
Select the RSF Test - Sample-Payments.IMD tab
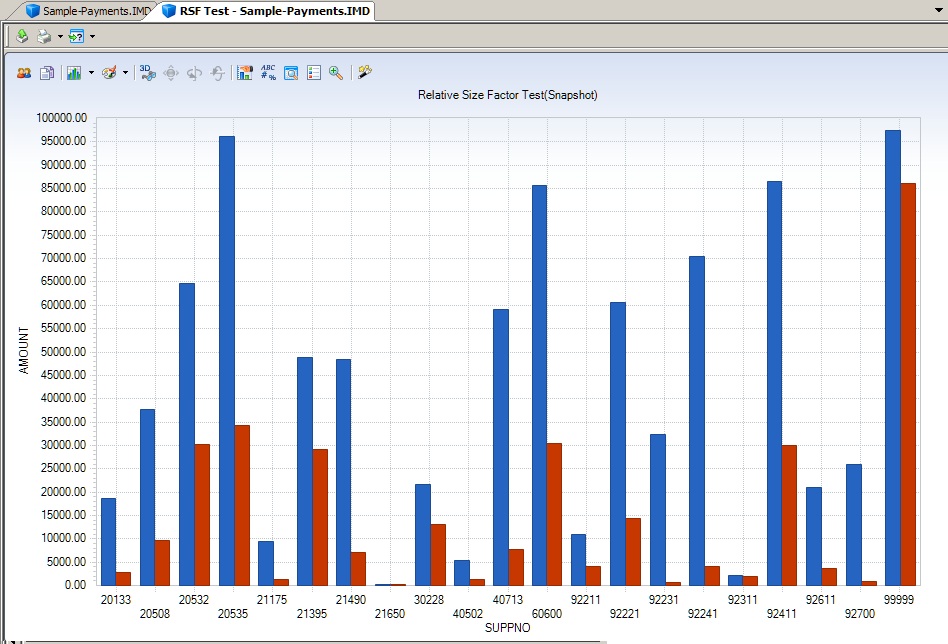click(x=267, y=11)
